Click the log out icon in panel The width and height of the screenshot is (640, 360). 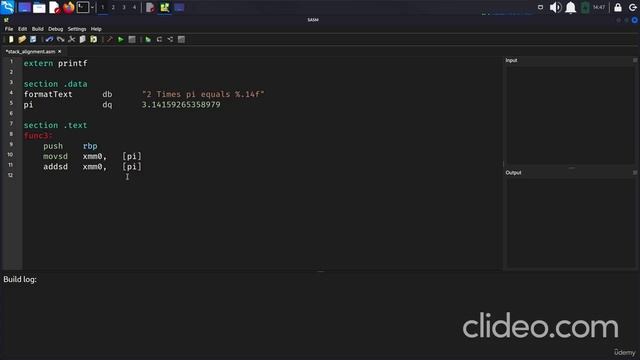(632, 7)
